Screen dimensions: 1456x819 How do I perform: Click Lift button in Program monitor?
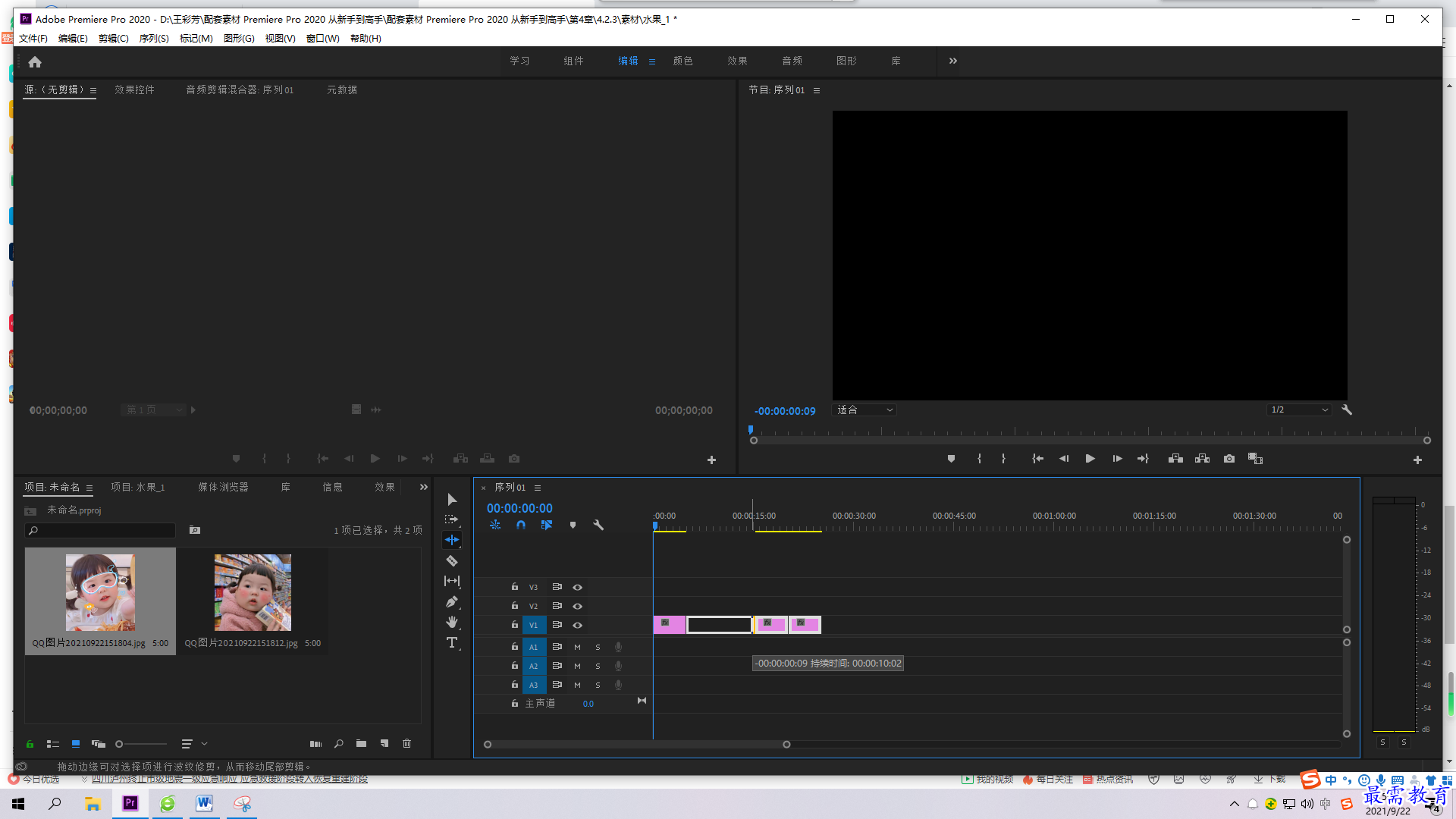coord(1175,459)
